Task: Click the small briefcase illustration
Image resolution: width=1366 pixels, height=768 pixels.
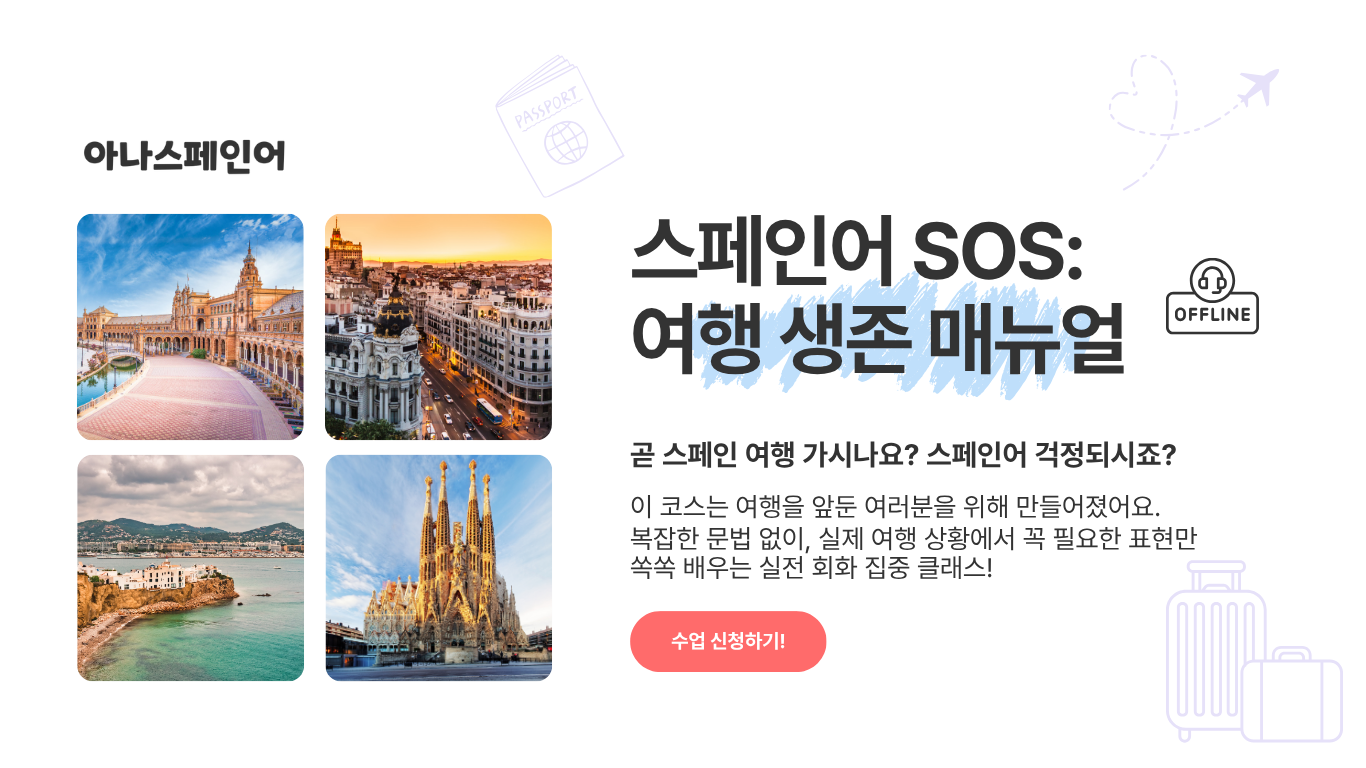Action: [x=1292, y=696]
